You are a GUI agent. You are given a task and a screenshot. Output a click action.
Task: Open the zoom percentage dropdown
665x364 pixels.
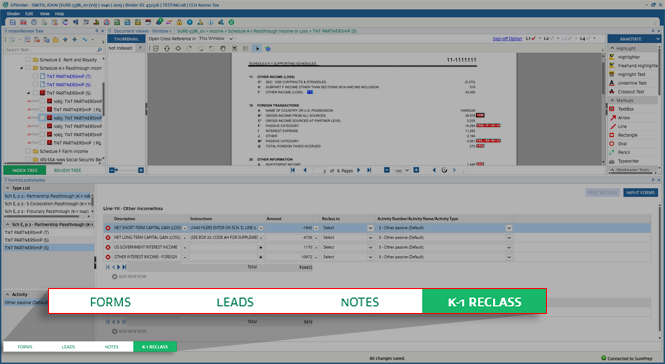click(x=407, y=171)
